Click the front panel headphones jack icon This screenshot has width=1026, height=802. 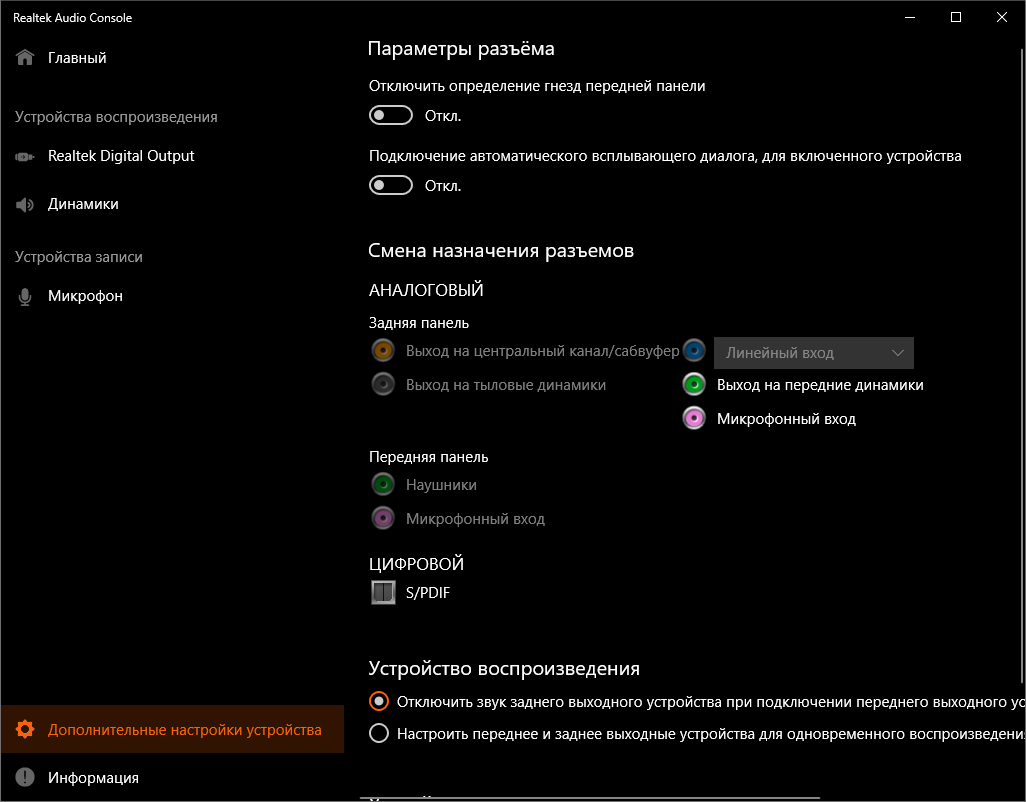[382, 485]
